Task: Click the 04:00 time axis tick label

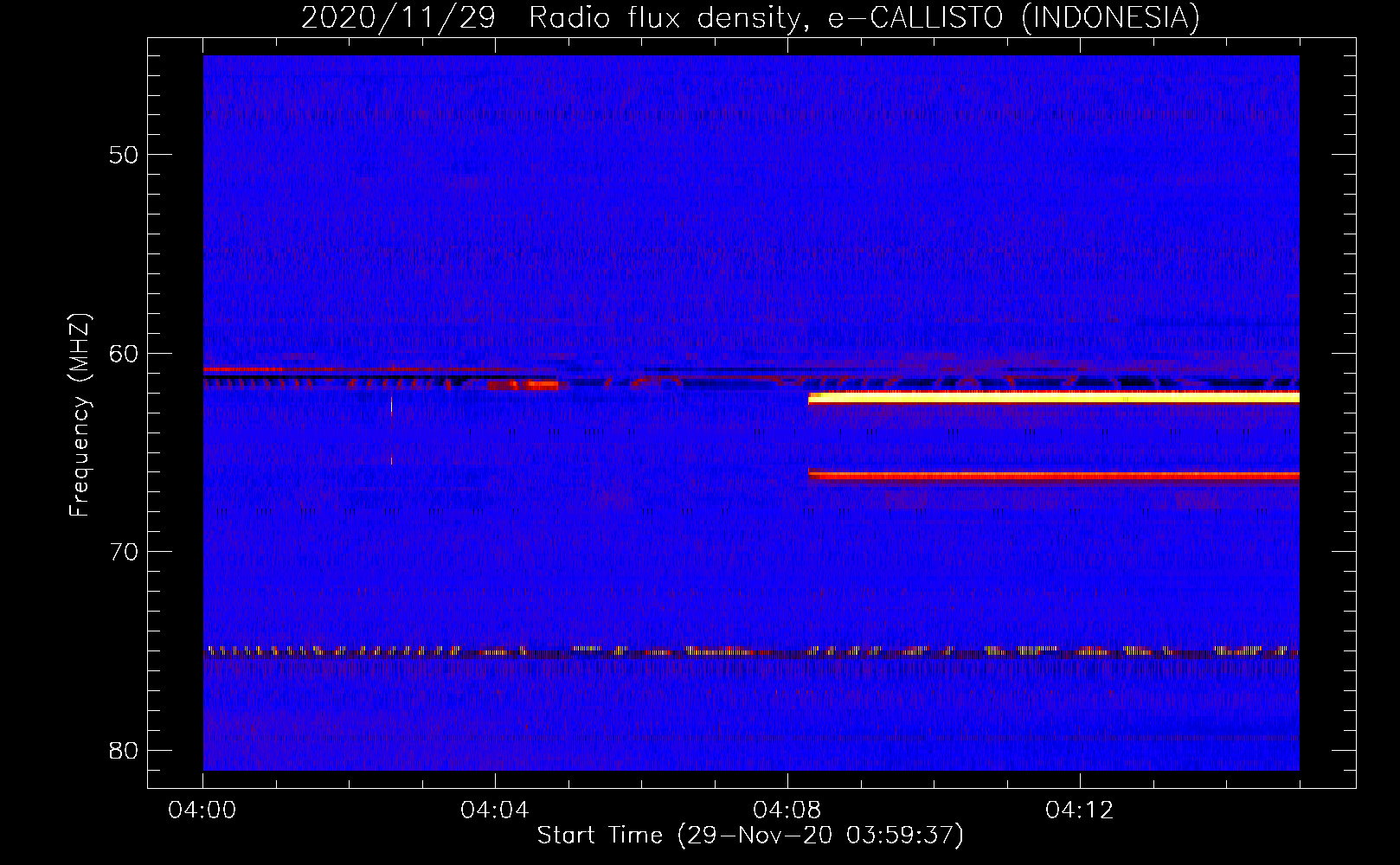Action: click(x=203, y=811)
